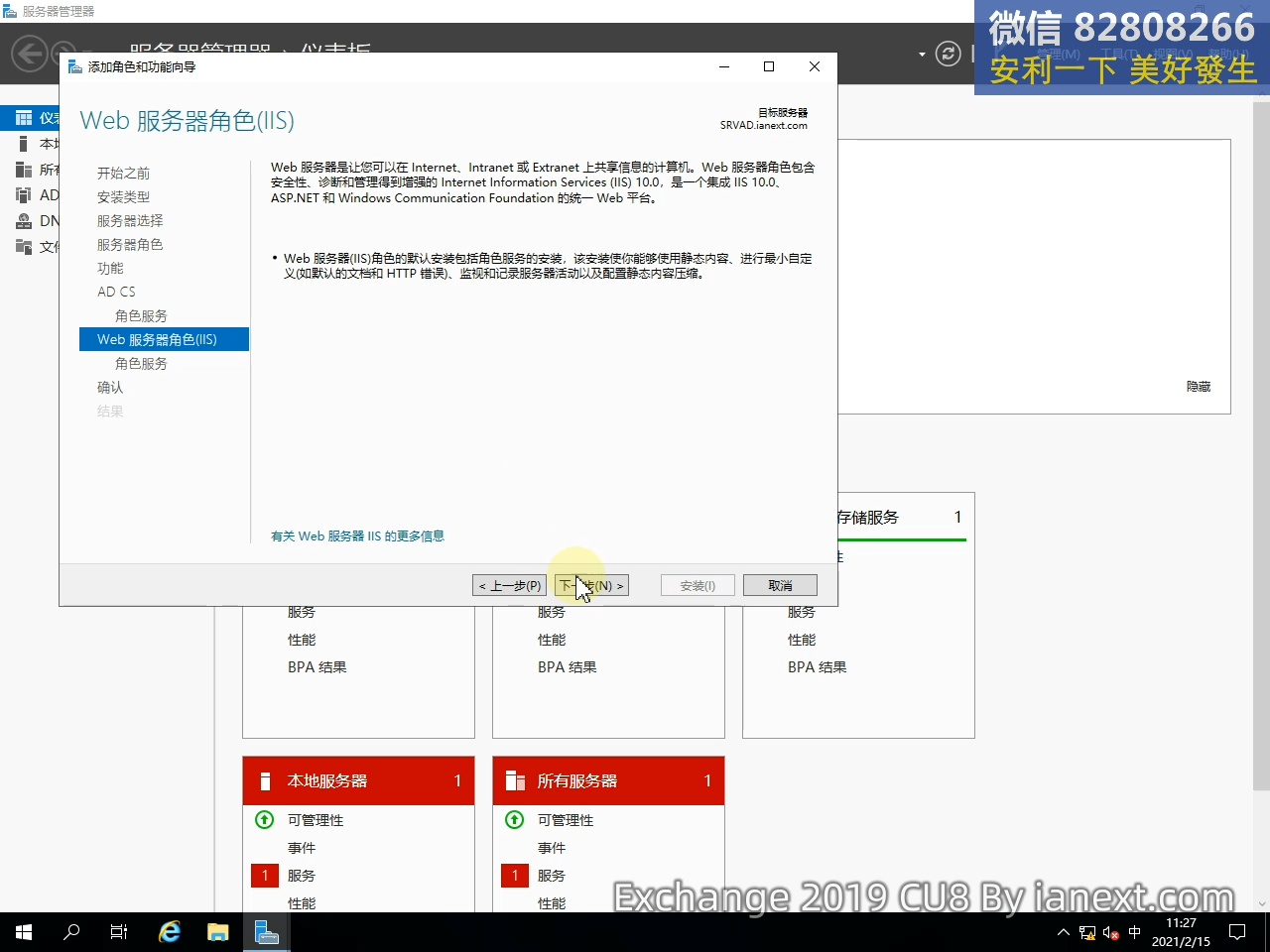Open the small dropdown arrow beside refresh icon

tap(922, 54)
